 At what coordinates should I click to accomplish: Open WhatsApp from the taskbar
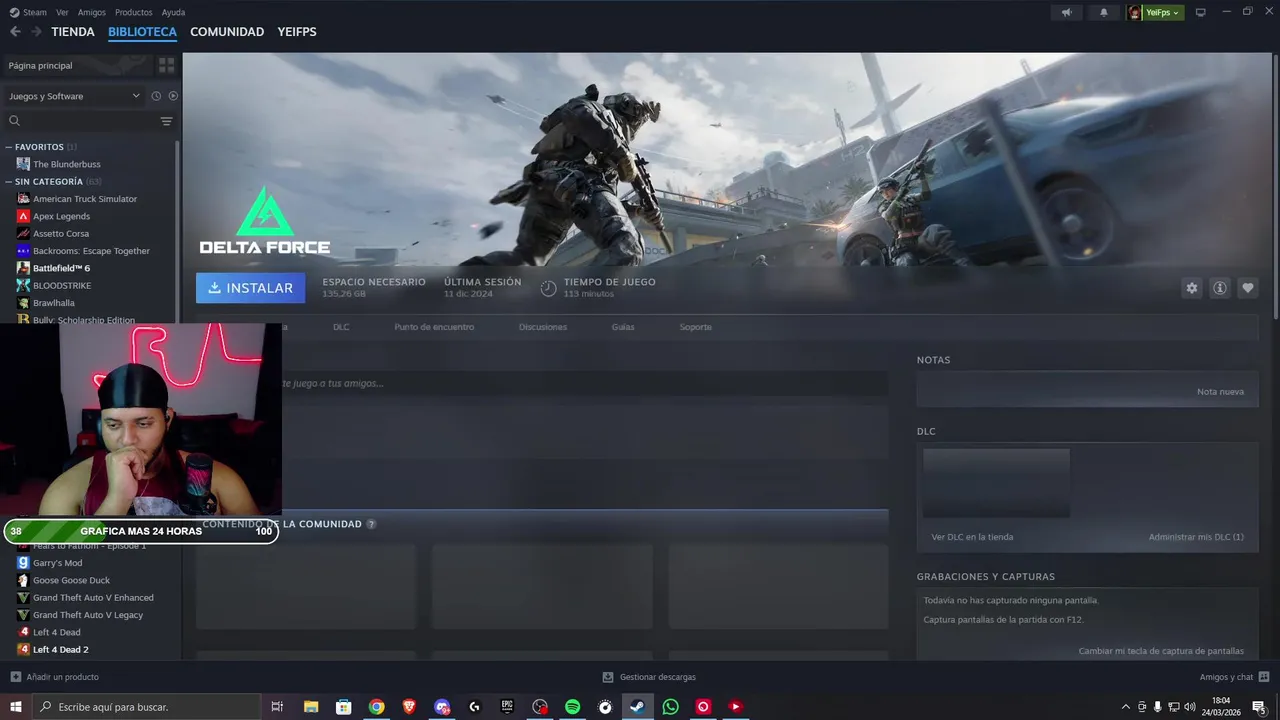click(670, 707)
